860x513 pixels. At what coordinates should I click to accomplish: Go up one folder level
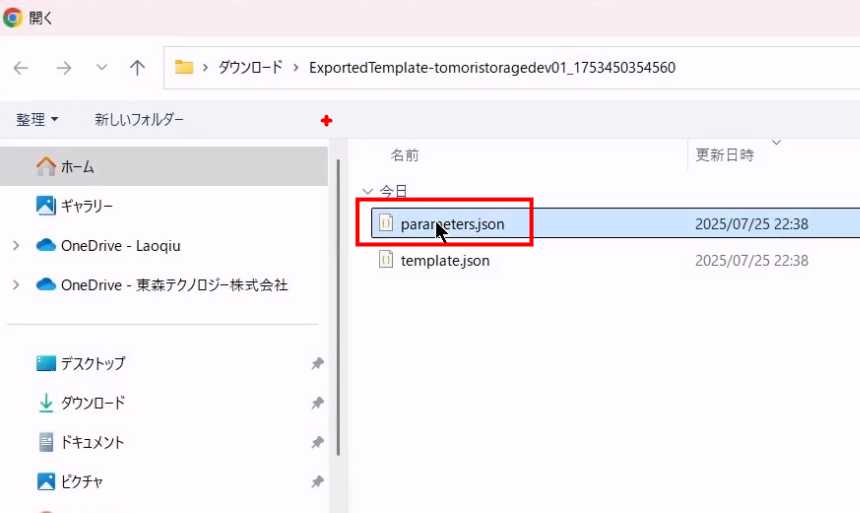138,68
